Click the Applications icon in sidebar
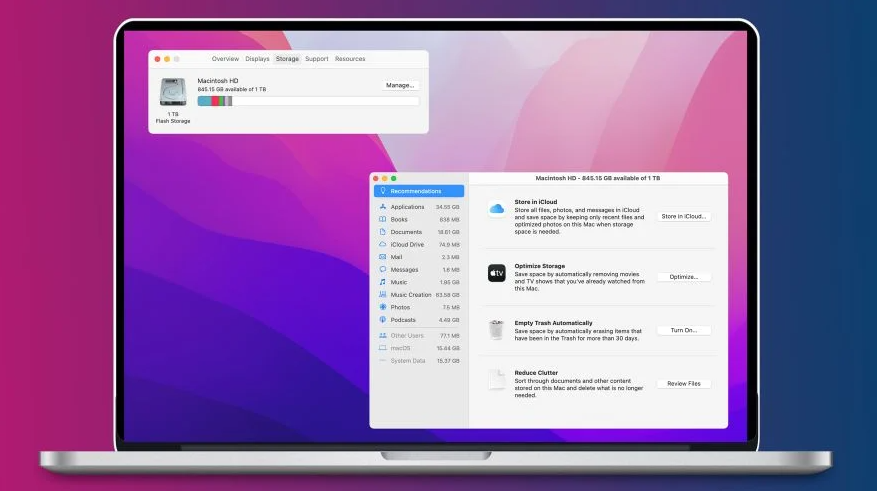This screenshot has height=491, width=877. tap(382, 207)
